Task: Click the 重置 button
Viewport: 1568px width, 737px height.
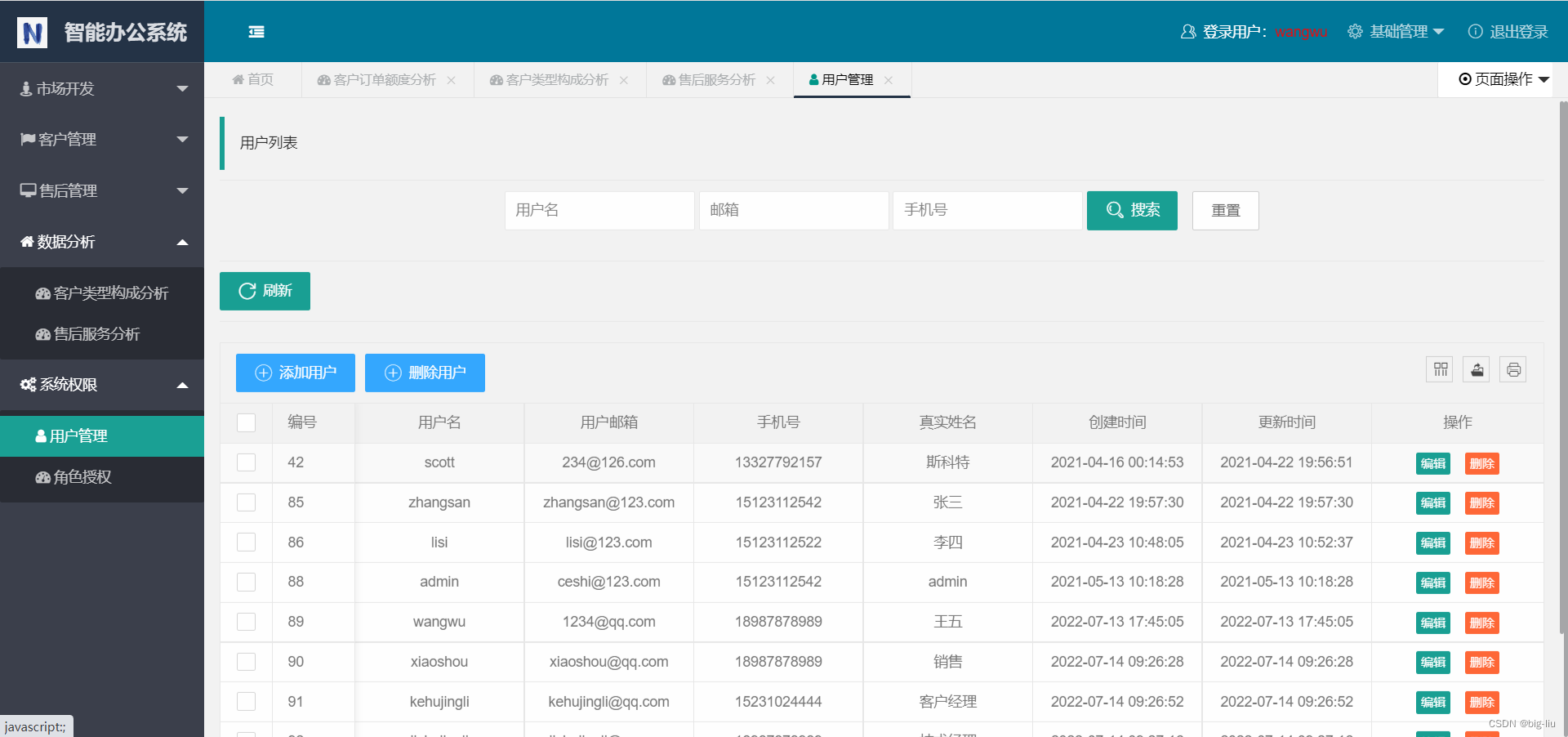Action: [x=1225, y=211]
